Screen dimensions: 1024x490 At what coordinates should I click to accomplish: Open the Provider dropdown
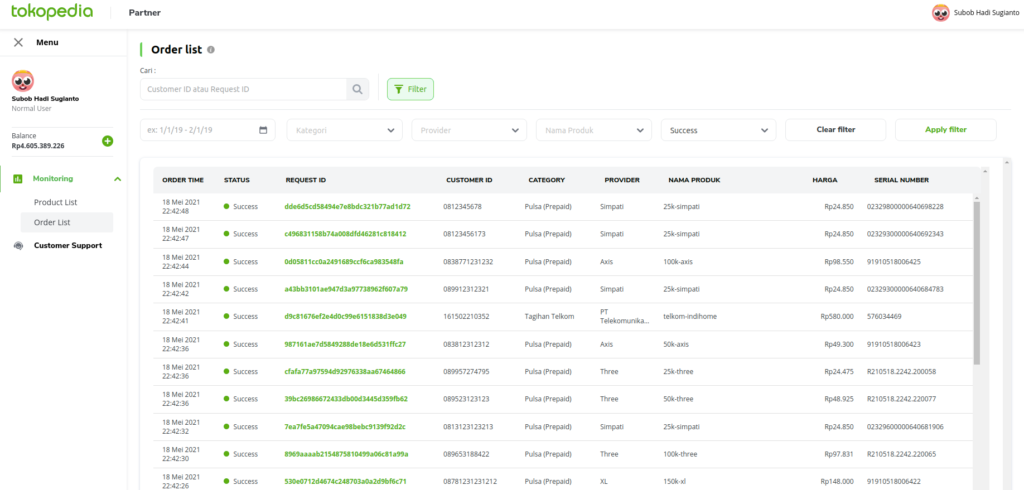(x=469, y=130)
